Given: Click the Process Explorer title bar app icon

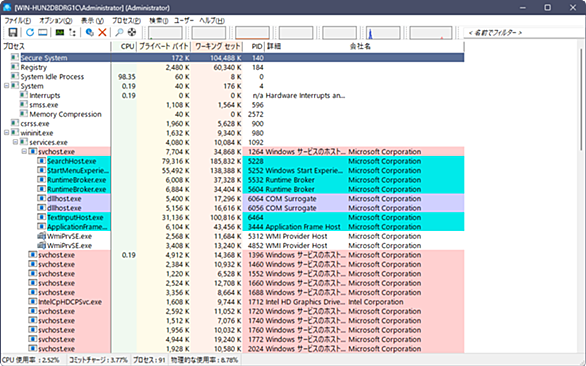Looking at the screenshot, I should point(7,7).
